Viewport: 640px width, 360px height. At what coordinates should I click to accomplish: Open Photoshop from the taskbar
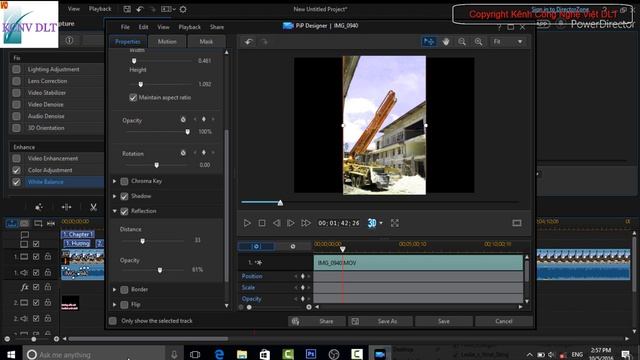click(x=311, y=354)
